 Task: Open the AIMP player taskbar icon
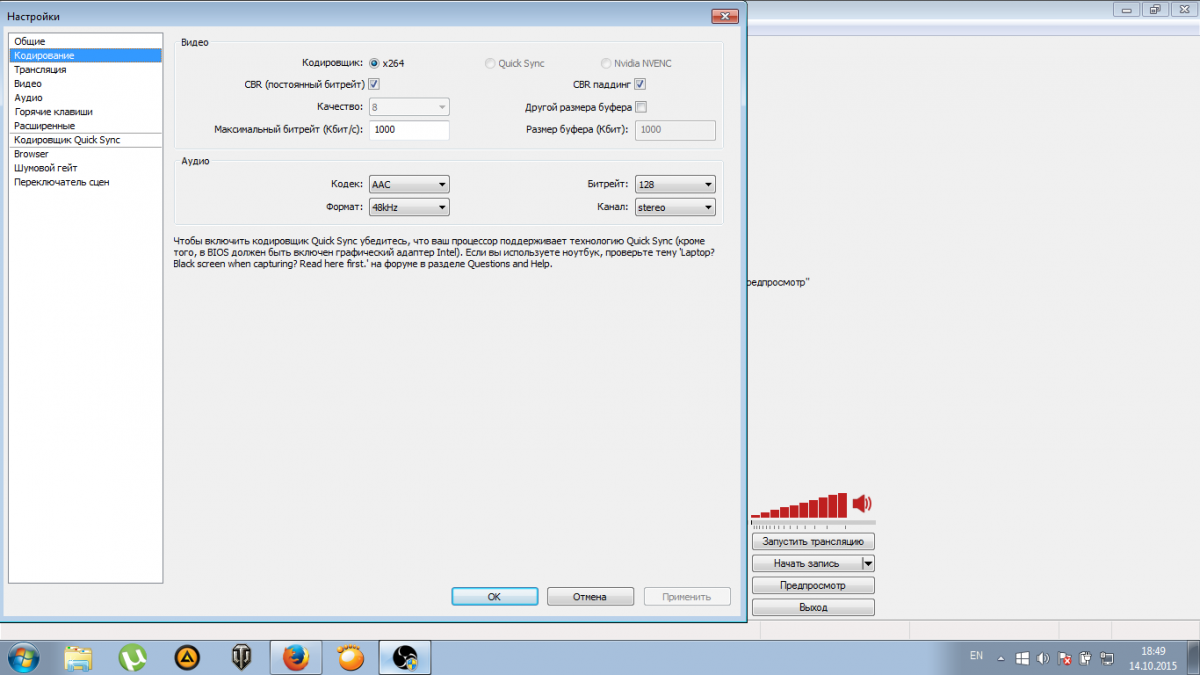pyautogui.click(x=186, y=657)
